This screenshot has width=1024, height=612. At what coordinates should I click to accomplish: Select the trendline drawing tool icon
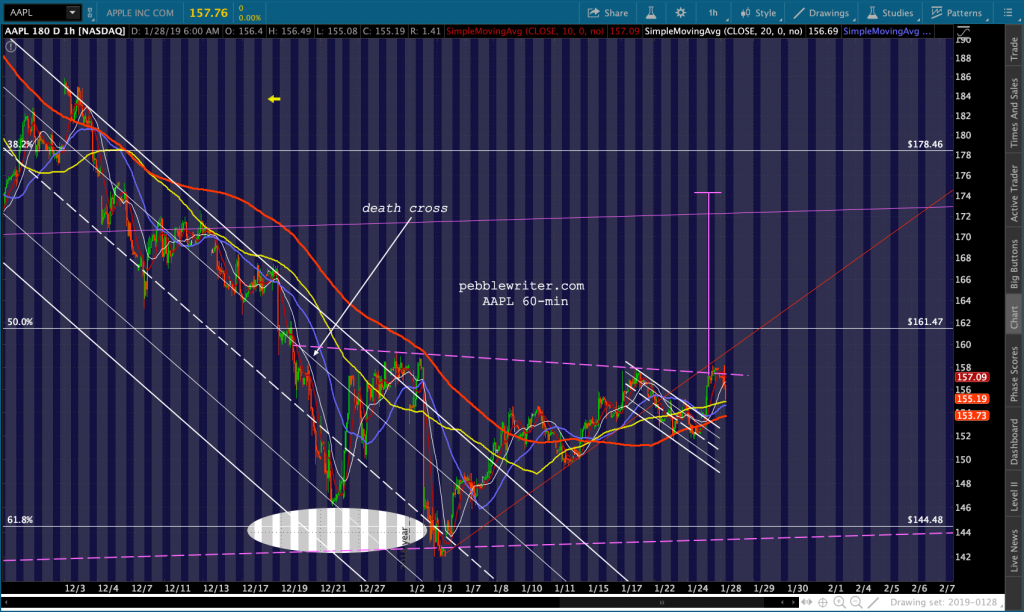tap(873, 602)
